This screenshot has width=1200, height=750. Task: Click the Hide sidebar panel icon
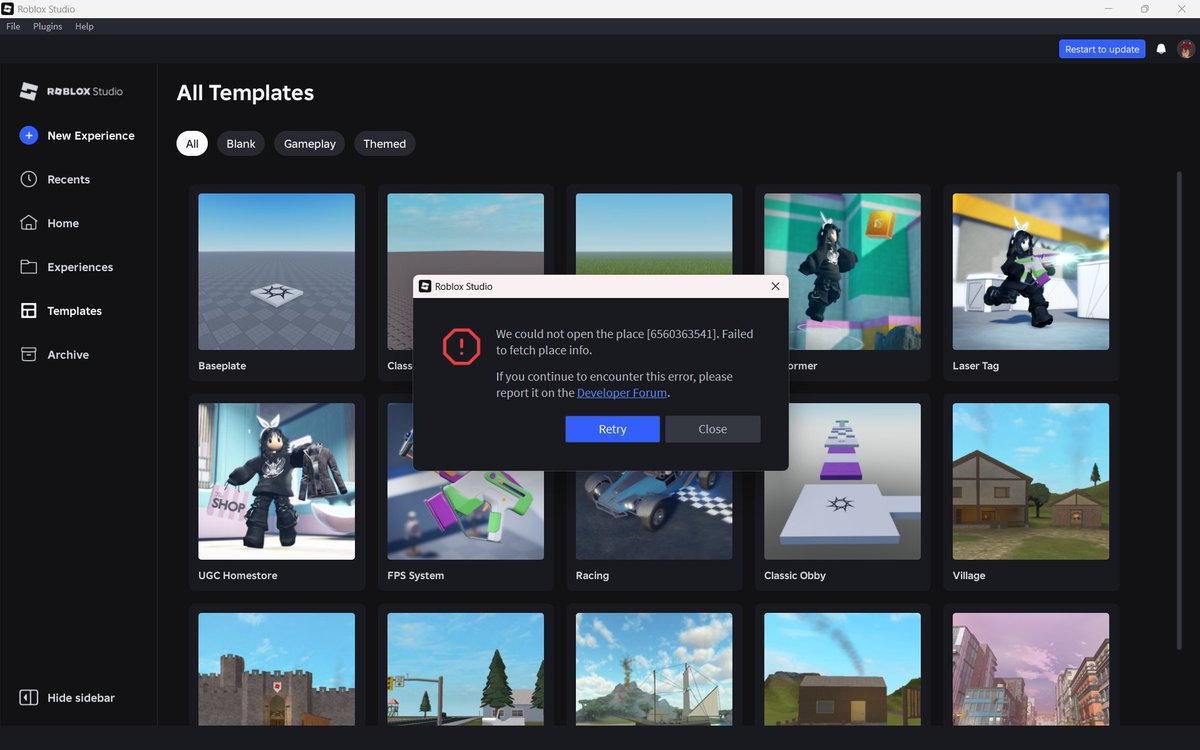pyautogui.click(x=29, y=697)
